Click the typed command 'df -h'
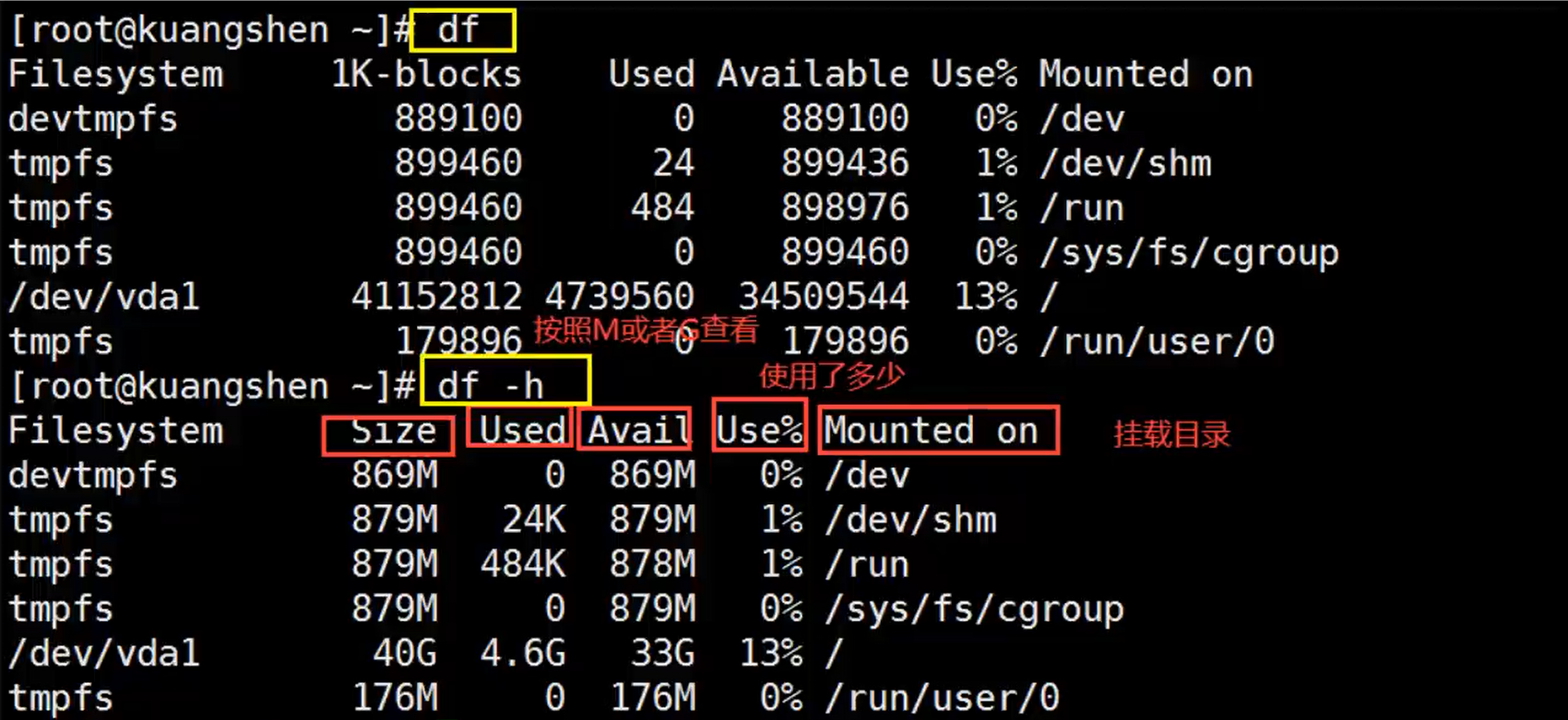 (x=491, y=386)
